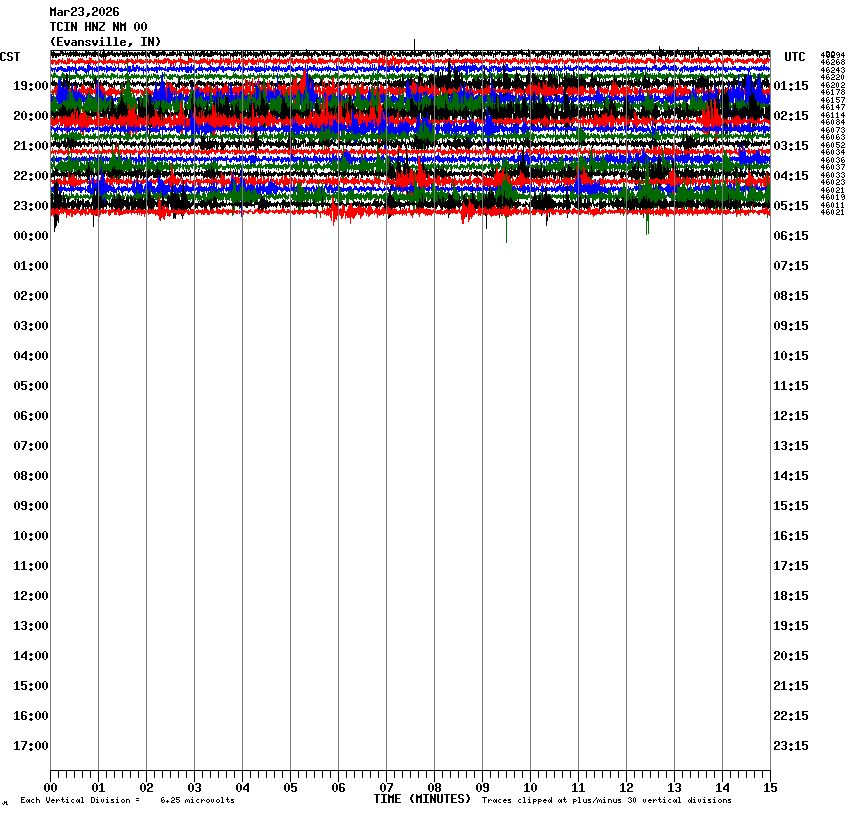Select the 19:00 CST row label
850x814 pixels.
31,86
